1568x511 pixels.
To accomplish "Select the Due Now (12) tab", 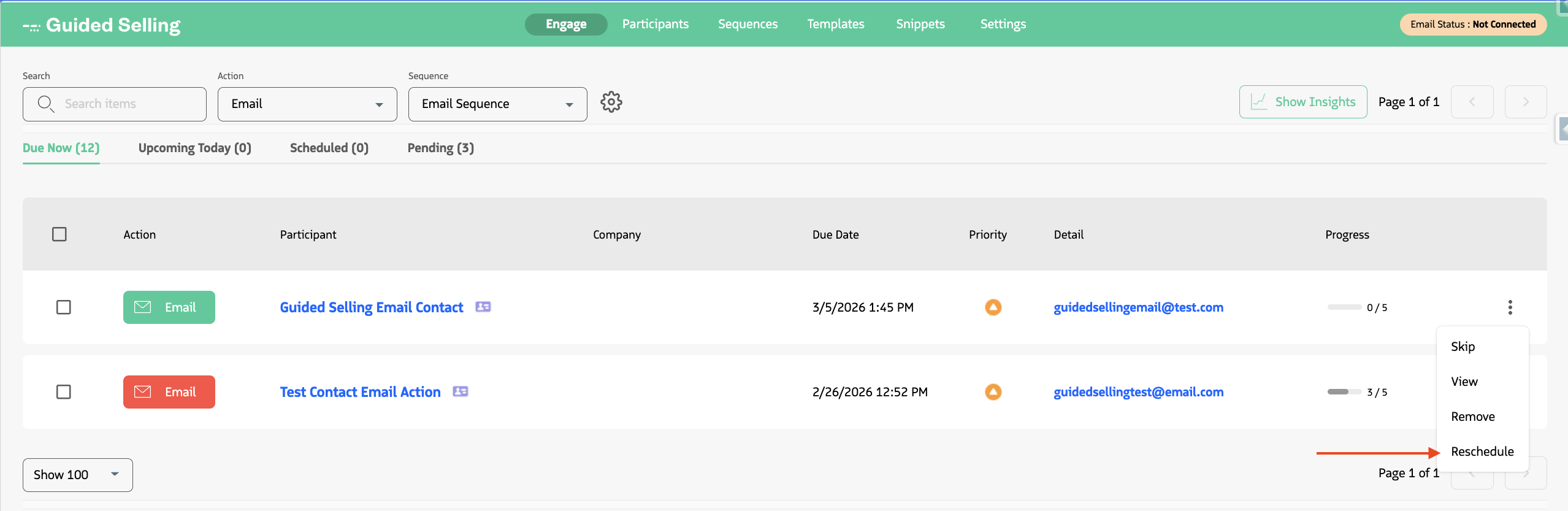I will click(x=61, y=148).
